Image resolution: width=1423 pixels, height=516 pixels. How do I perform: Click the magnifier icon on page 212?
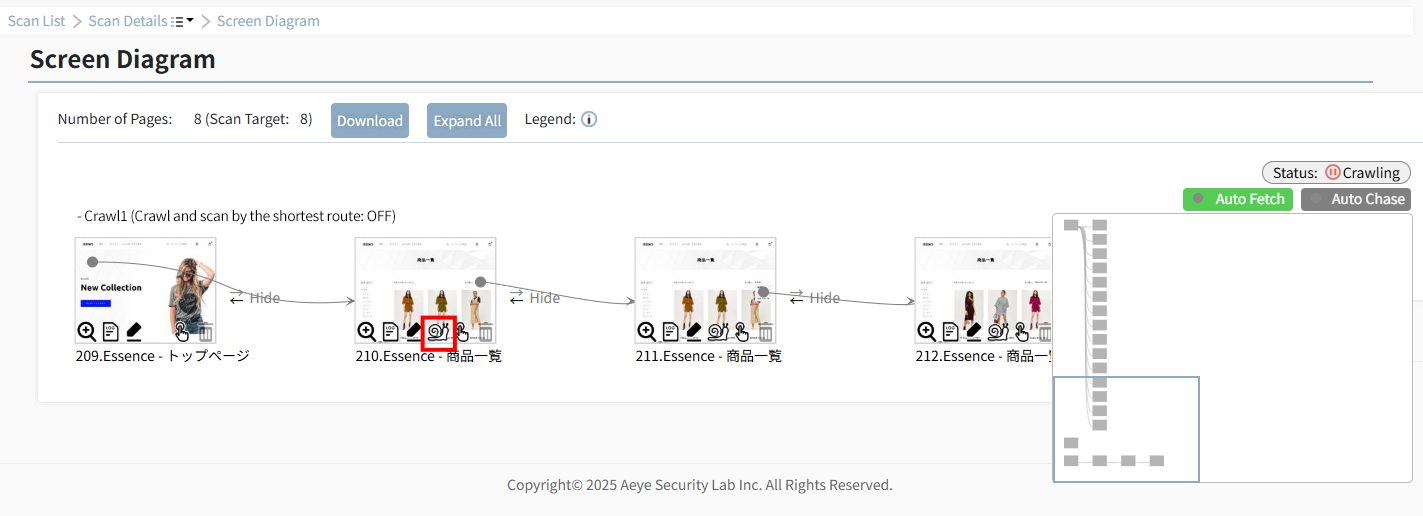coord(927,331)
